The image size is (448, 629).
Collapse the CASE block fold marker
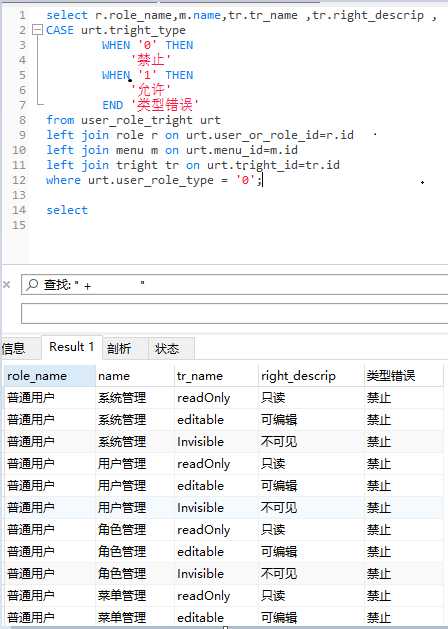[x=37, y=30]
